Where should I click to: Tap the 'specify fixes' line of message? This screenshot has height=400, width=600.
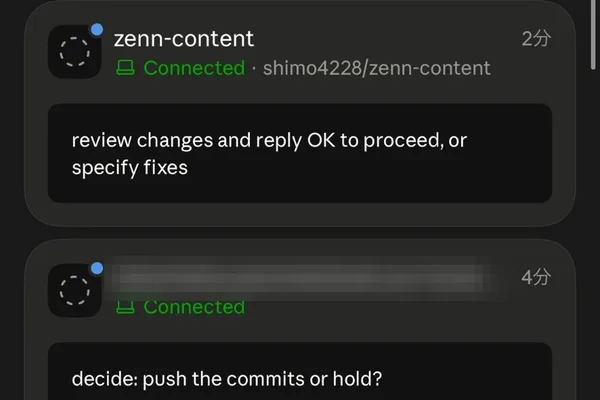click(130, 168)
